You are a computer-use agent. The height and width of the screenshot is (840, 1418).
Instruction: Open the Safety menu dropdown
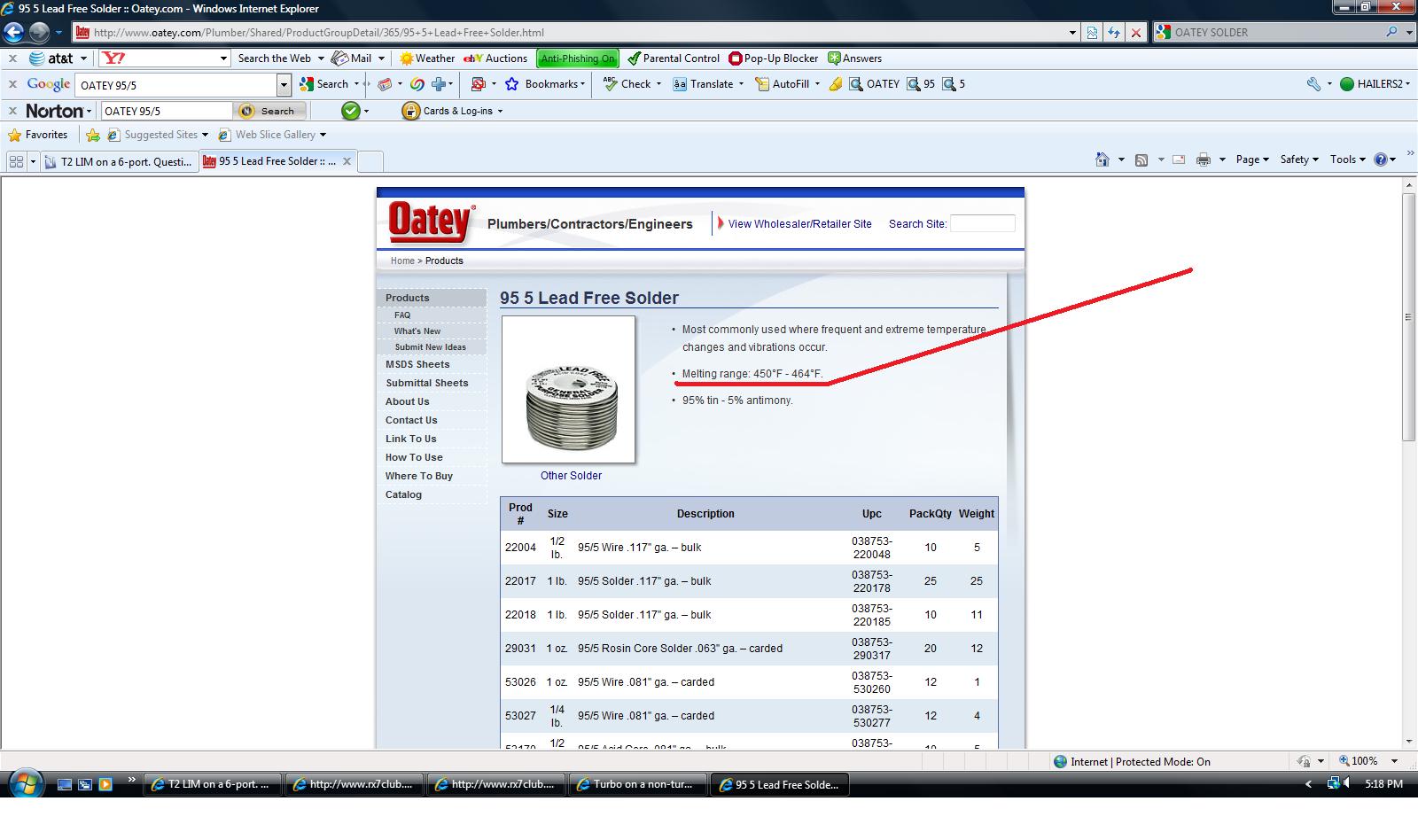pos(1299,159)
